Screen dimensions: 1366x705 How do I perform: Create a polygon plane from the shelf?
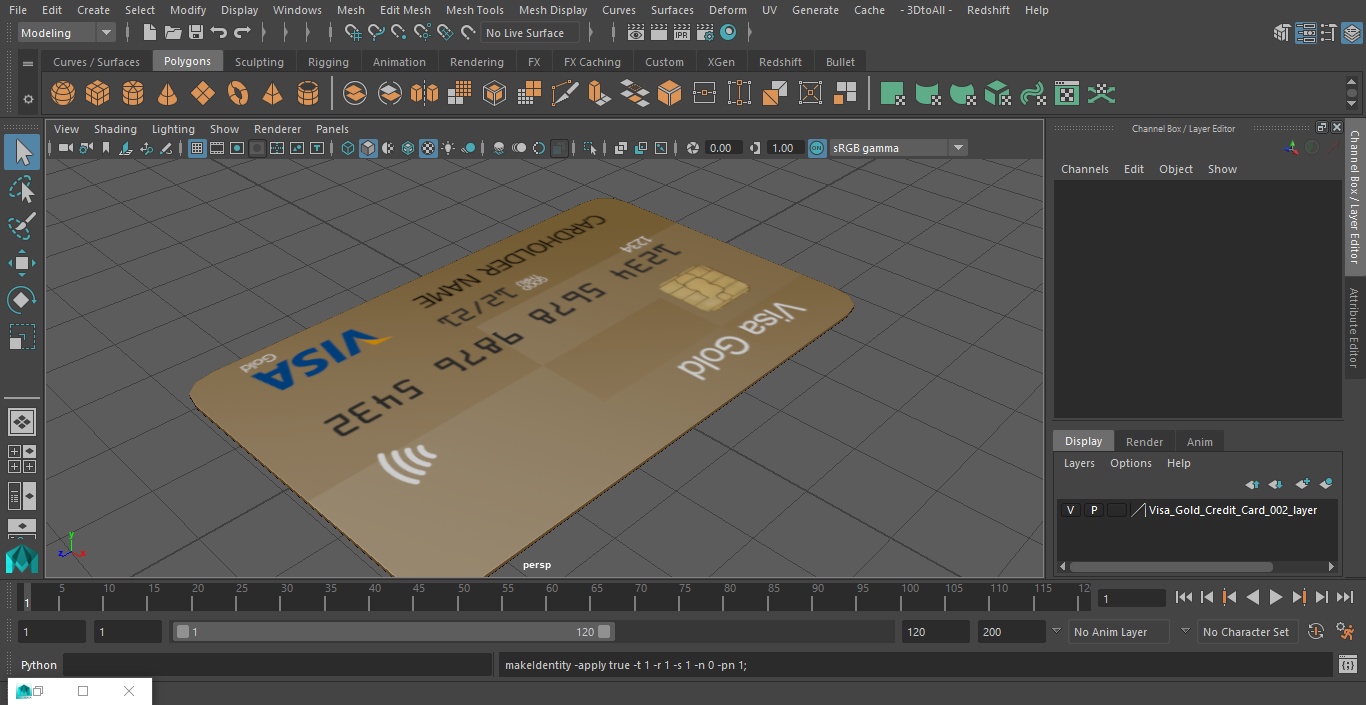pyautogui.click(x=203, y=94)
